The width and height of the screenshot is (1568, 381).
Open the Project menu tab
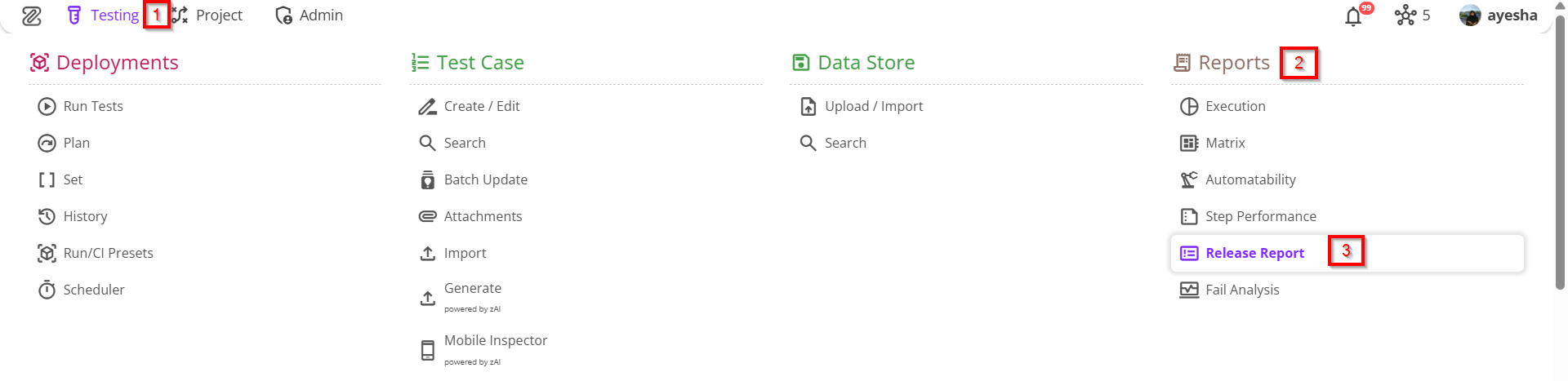point(208,16)
